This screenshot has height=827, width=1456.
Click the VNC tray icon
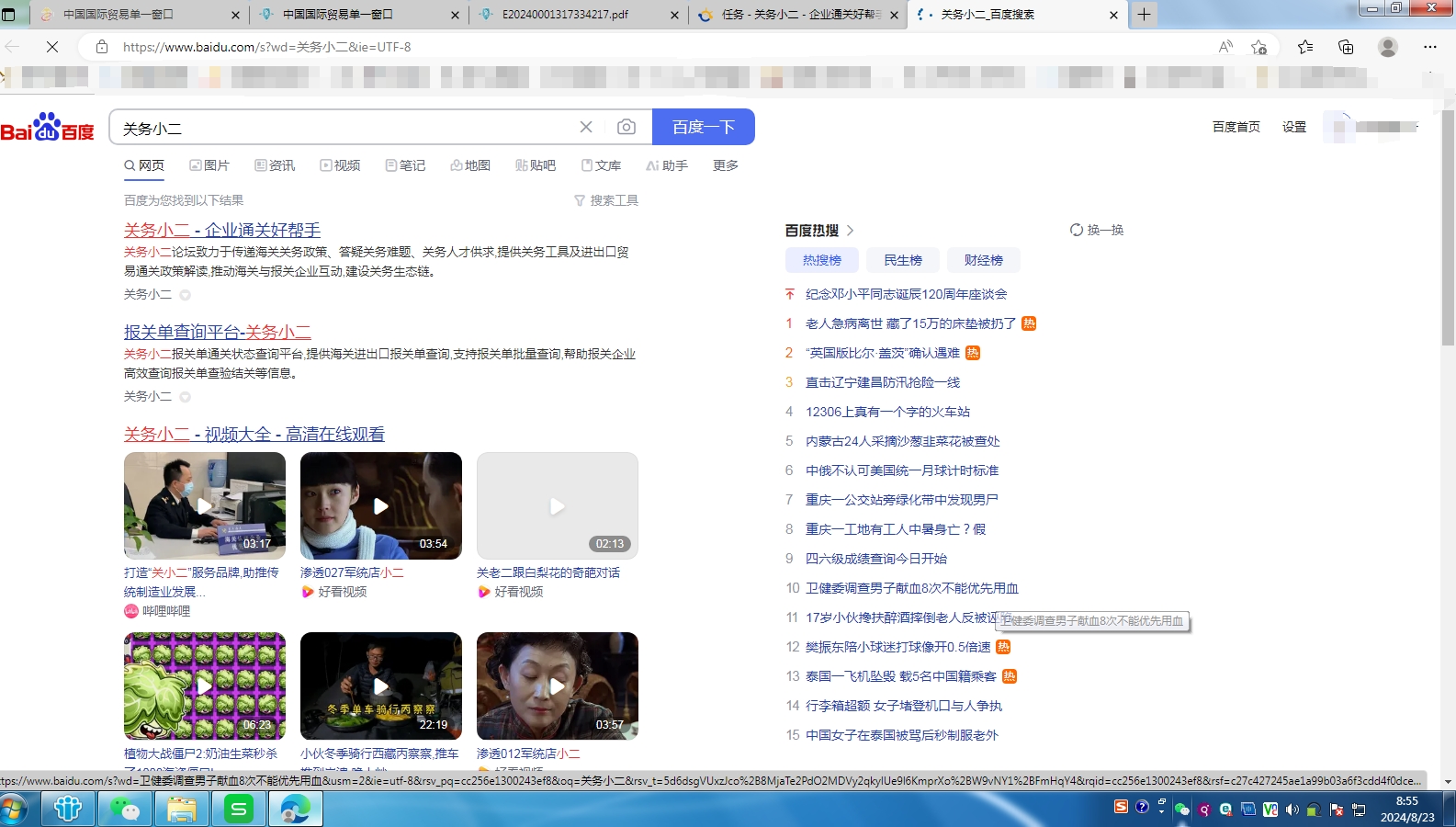(1270, 810)
